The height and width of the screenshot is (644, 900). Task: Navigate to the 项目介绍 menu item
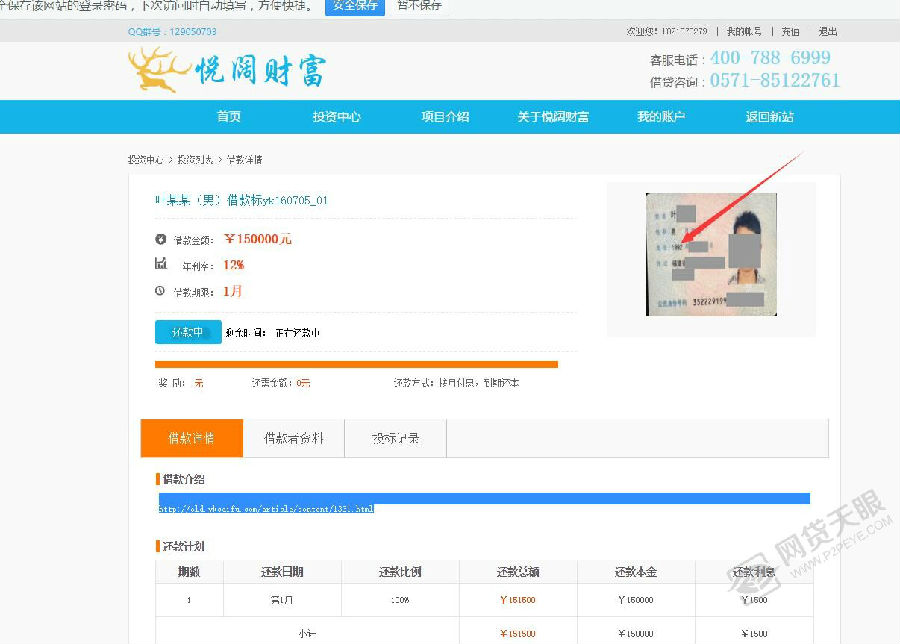(445, 116)
